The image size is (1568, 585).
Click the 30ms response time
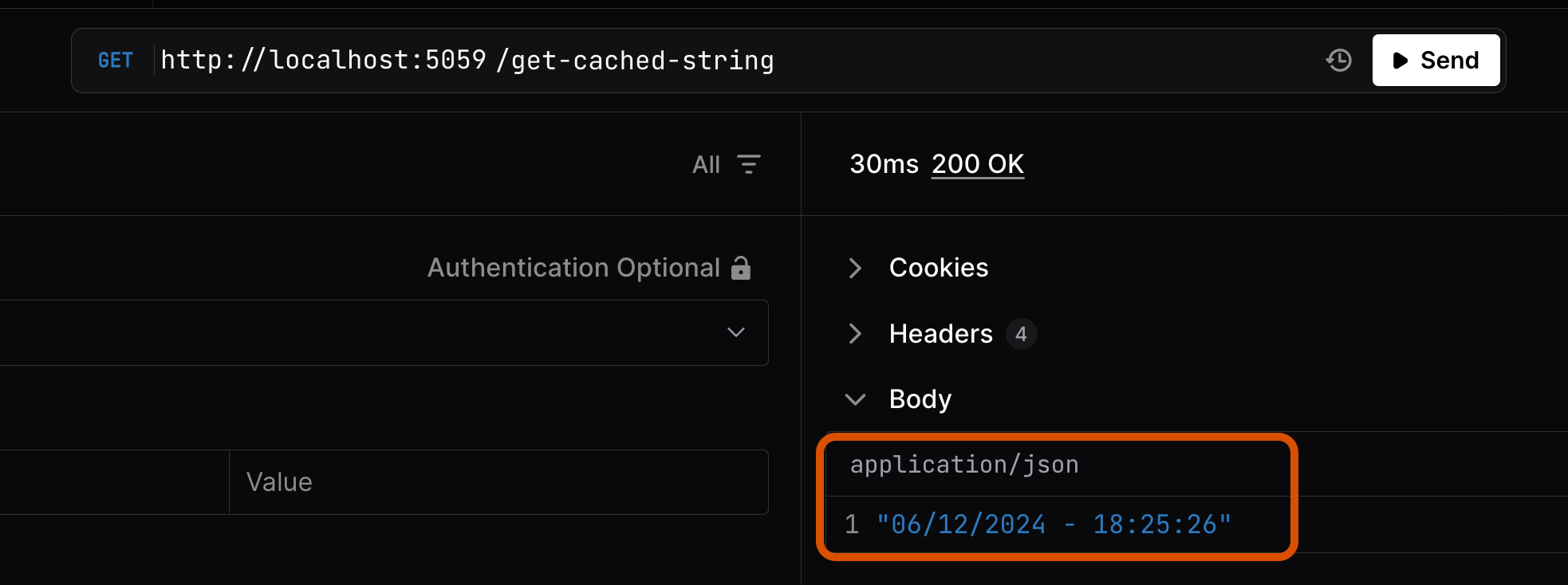click(884, 164)
